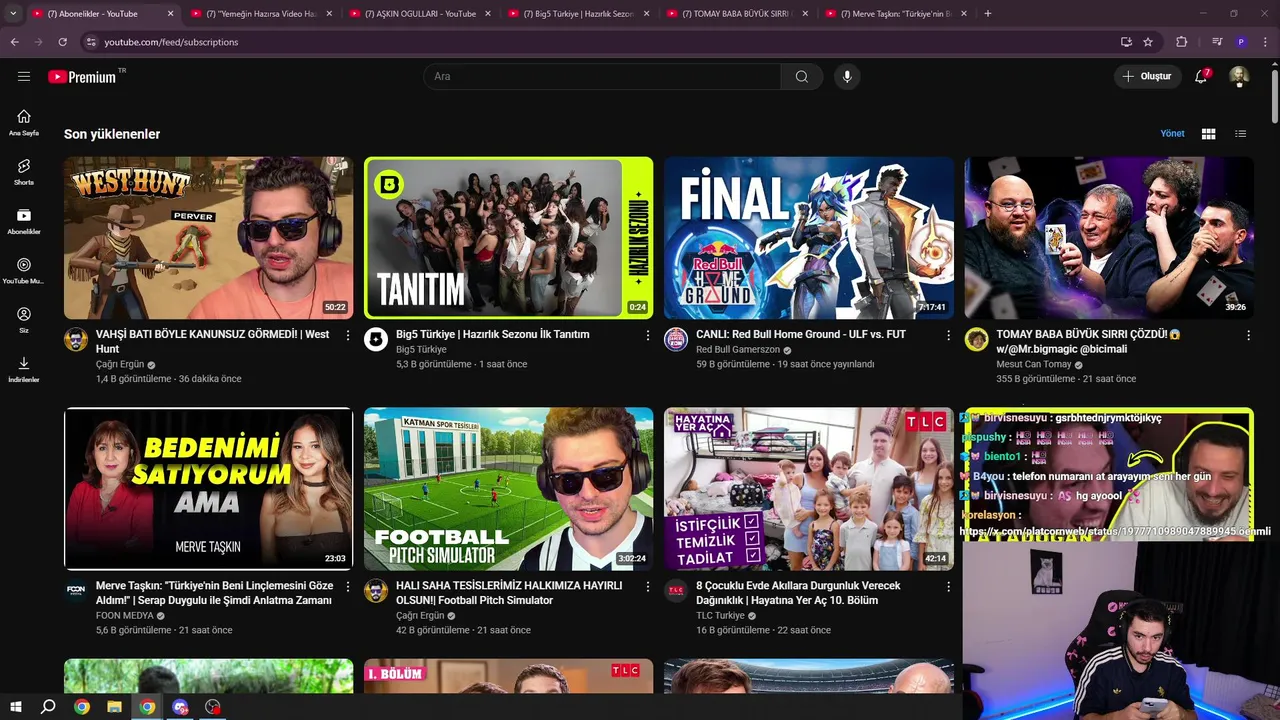Close the AŞKIN OGULLARI tab
Viewport: 1280px width, 720px height.
488,14
